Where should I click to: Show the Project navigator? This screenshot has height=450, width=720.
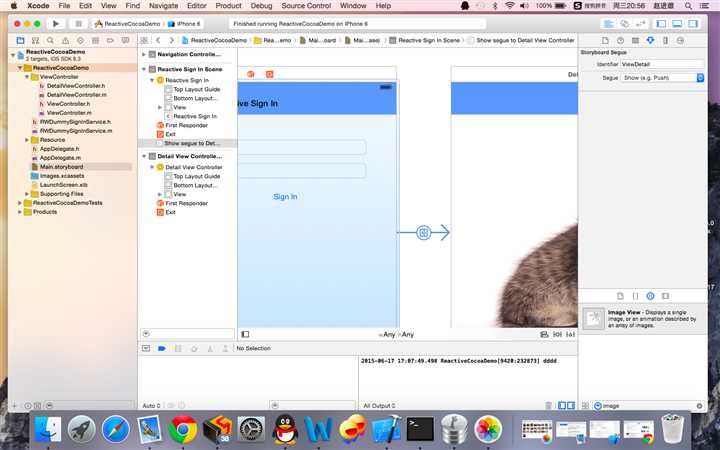20,40
